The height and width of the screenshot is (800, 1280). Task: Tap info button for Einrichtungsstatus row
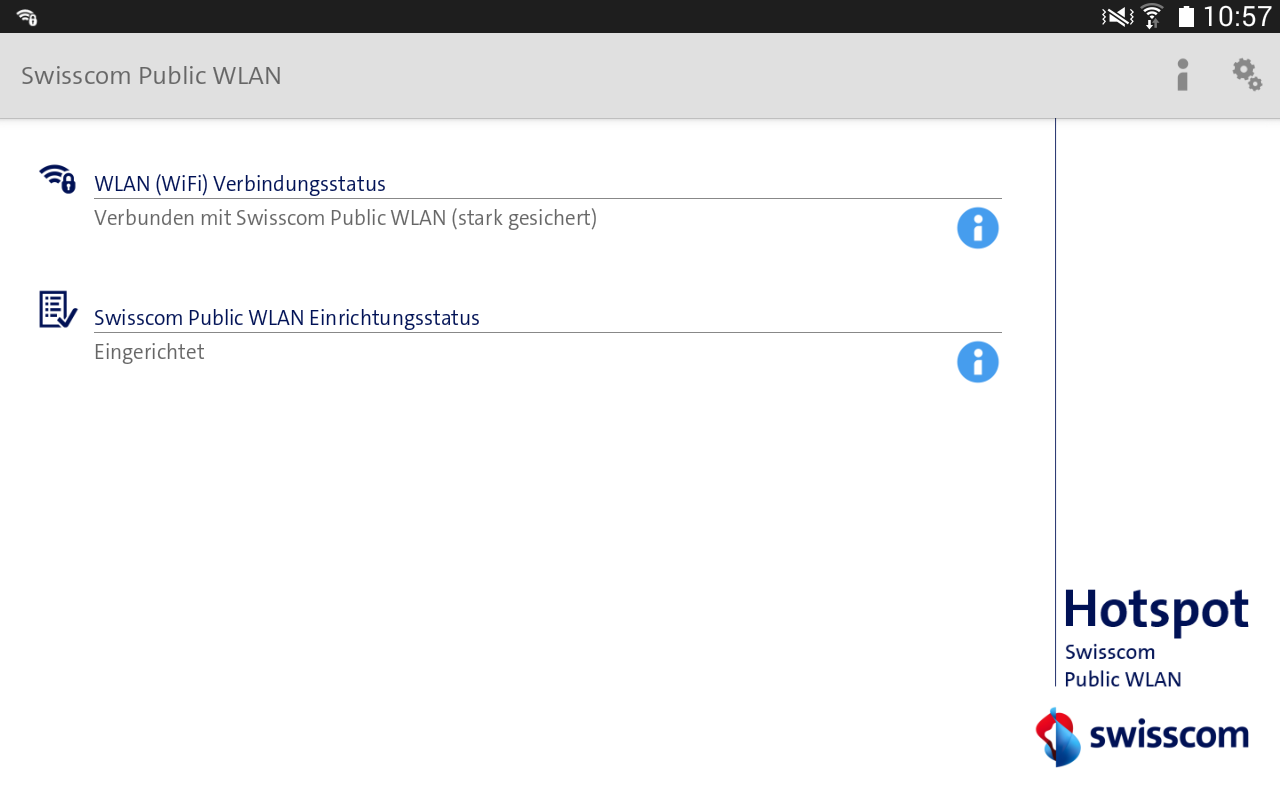(x=978, y=362)
